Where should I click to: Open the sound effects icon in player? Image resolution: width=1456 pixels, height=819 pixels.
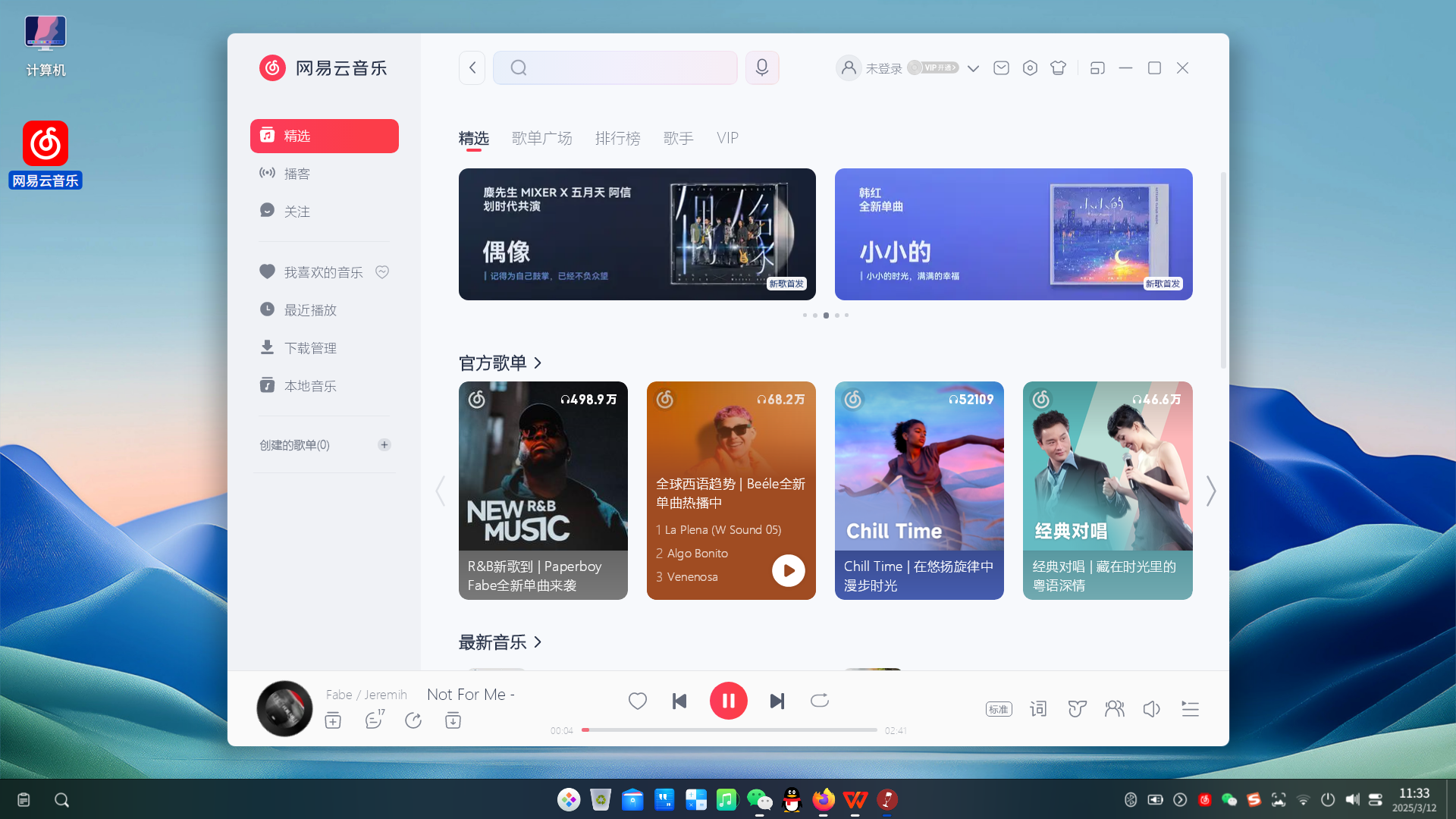click(1077, 709)
